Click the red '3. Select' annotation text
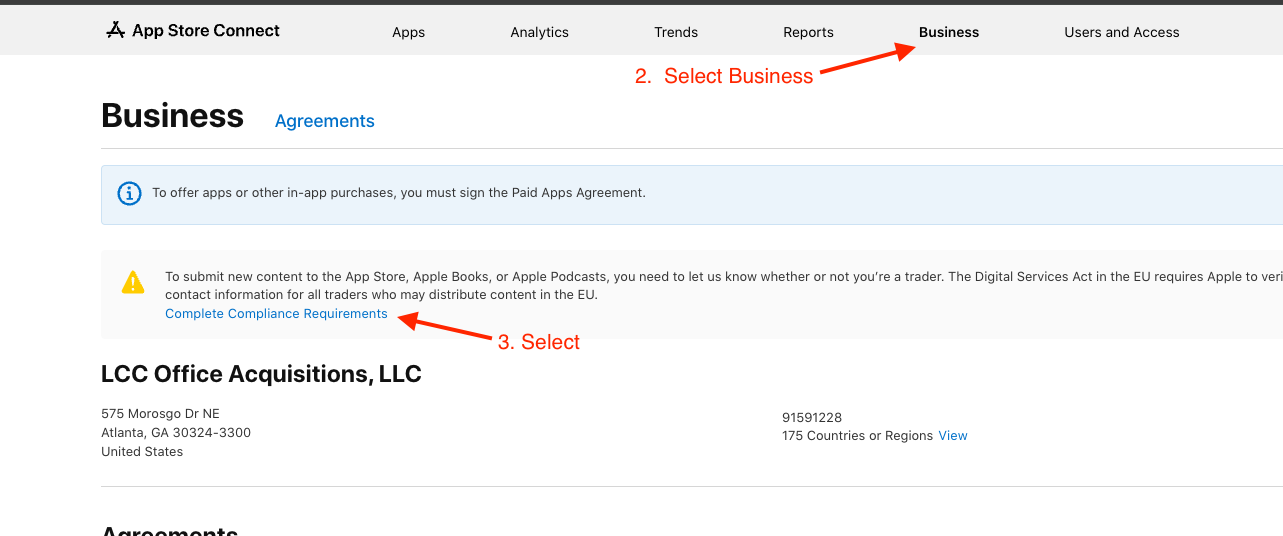The width and height of the screenshot is (1283, 536). pos(538,342)
